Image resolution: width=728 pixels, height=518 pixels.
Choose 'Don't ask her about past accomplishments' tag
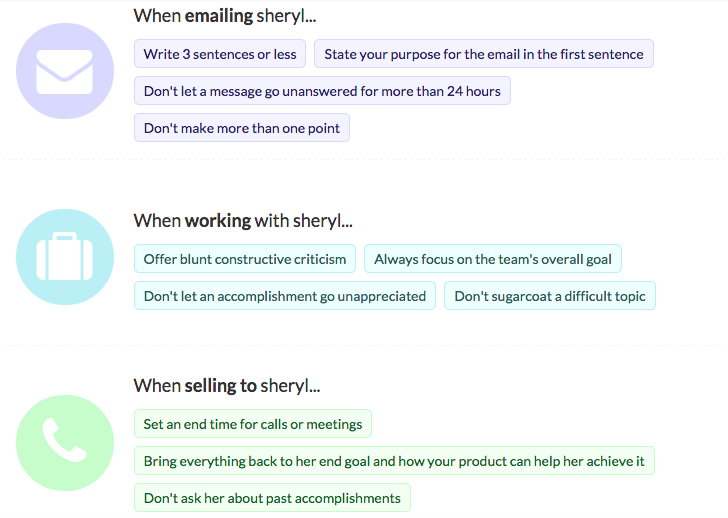[272, 498]
